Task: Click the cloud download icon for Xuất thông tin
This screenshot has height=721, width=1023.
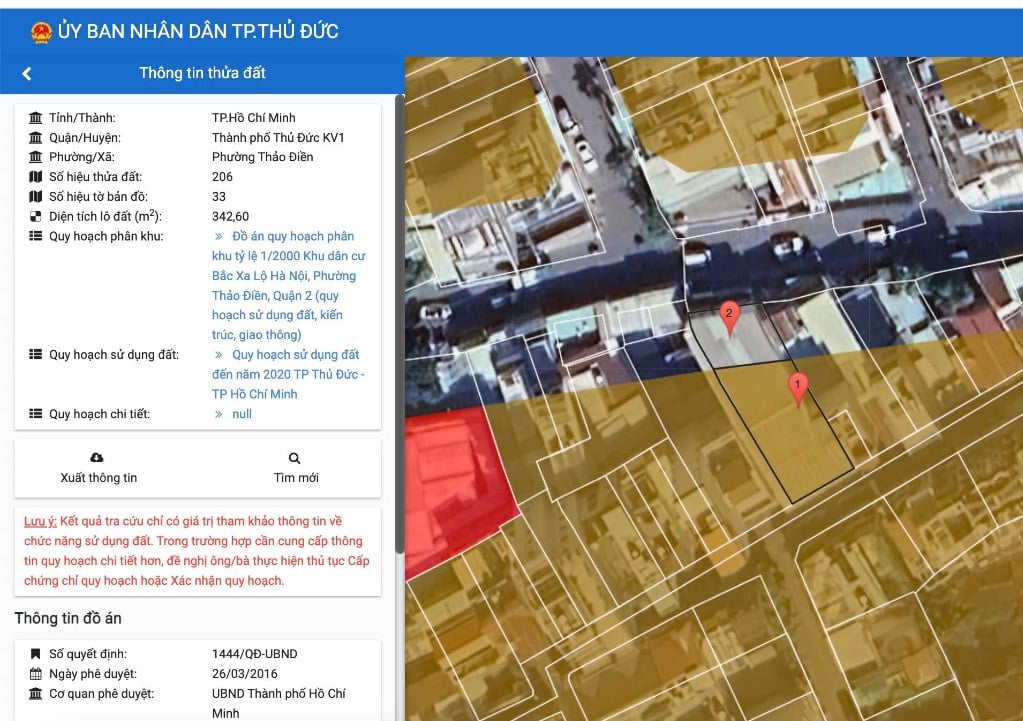Action: click(97, 457)
